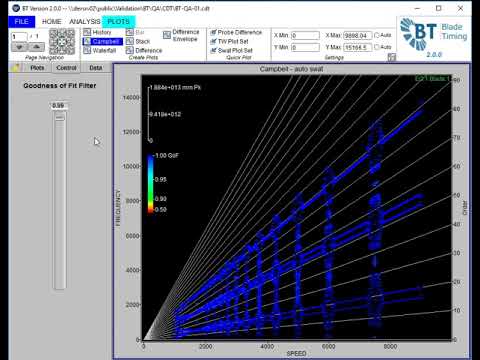This screenshot has width=480, height=360.
Task: Run Probe Difference quick plot
Action: [236, 32]
